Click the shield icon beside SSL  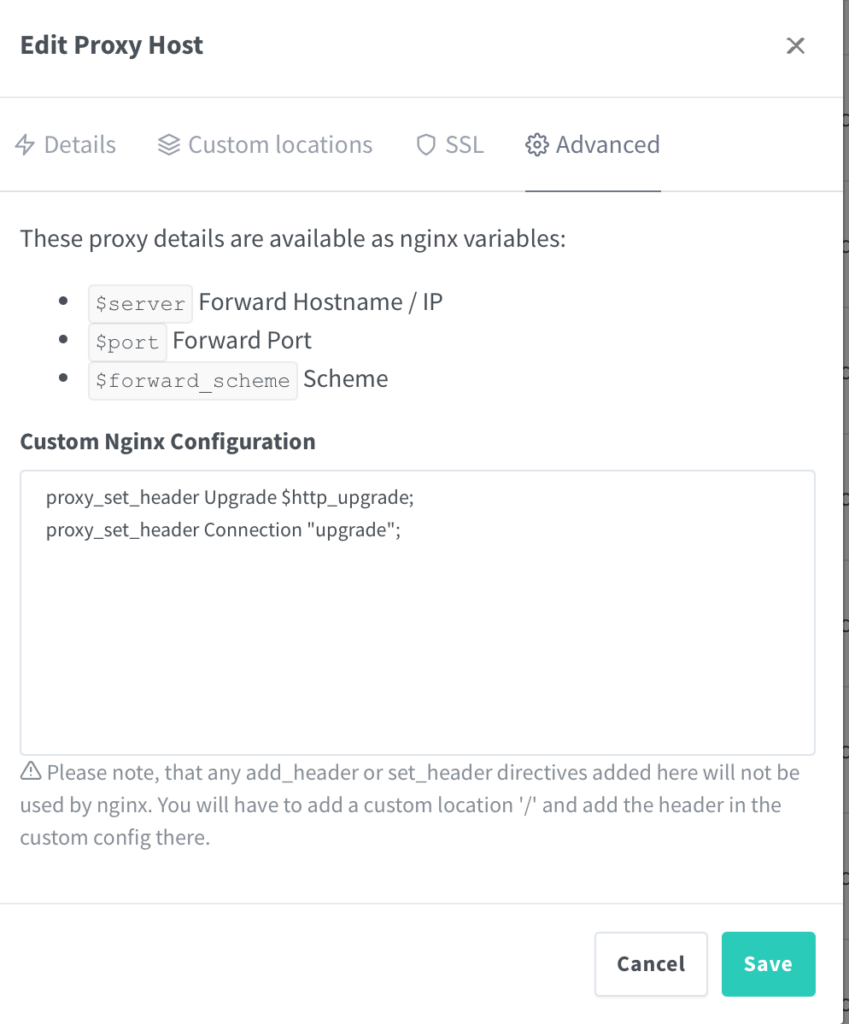pos(426,145)
